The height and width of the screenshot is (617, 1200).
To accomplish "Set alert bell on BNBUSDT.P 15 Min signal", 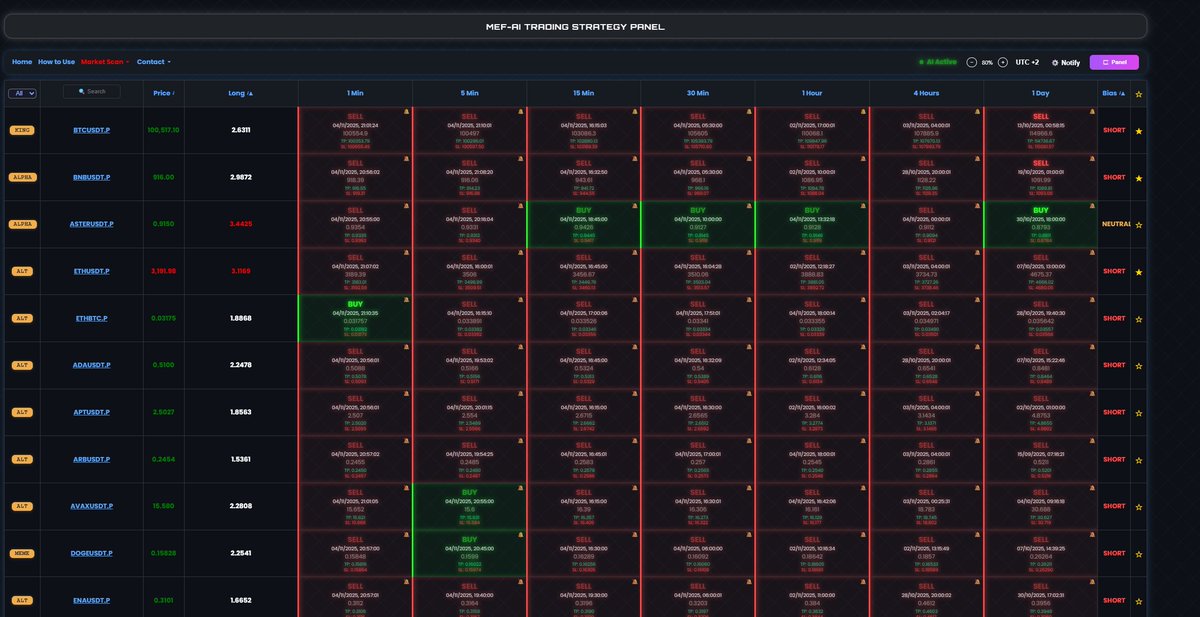I will 635,159.
